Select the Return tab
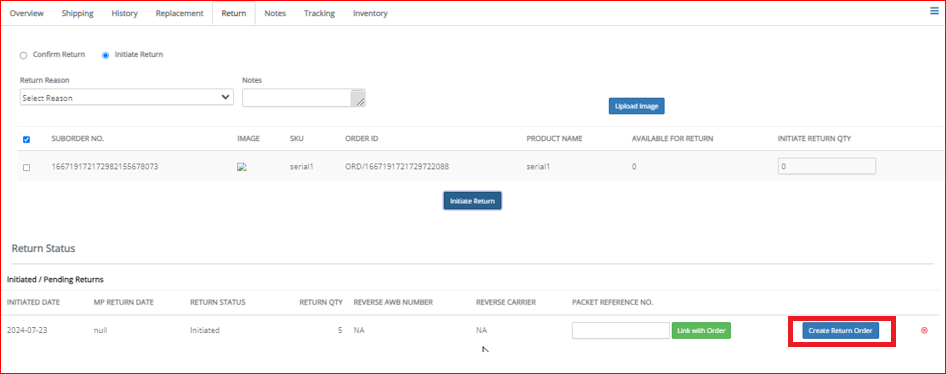Viewport: 946px width, 374px height. (x=233, y=13)
